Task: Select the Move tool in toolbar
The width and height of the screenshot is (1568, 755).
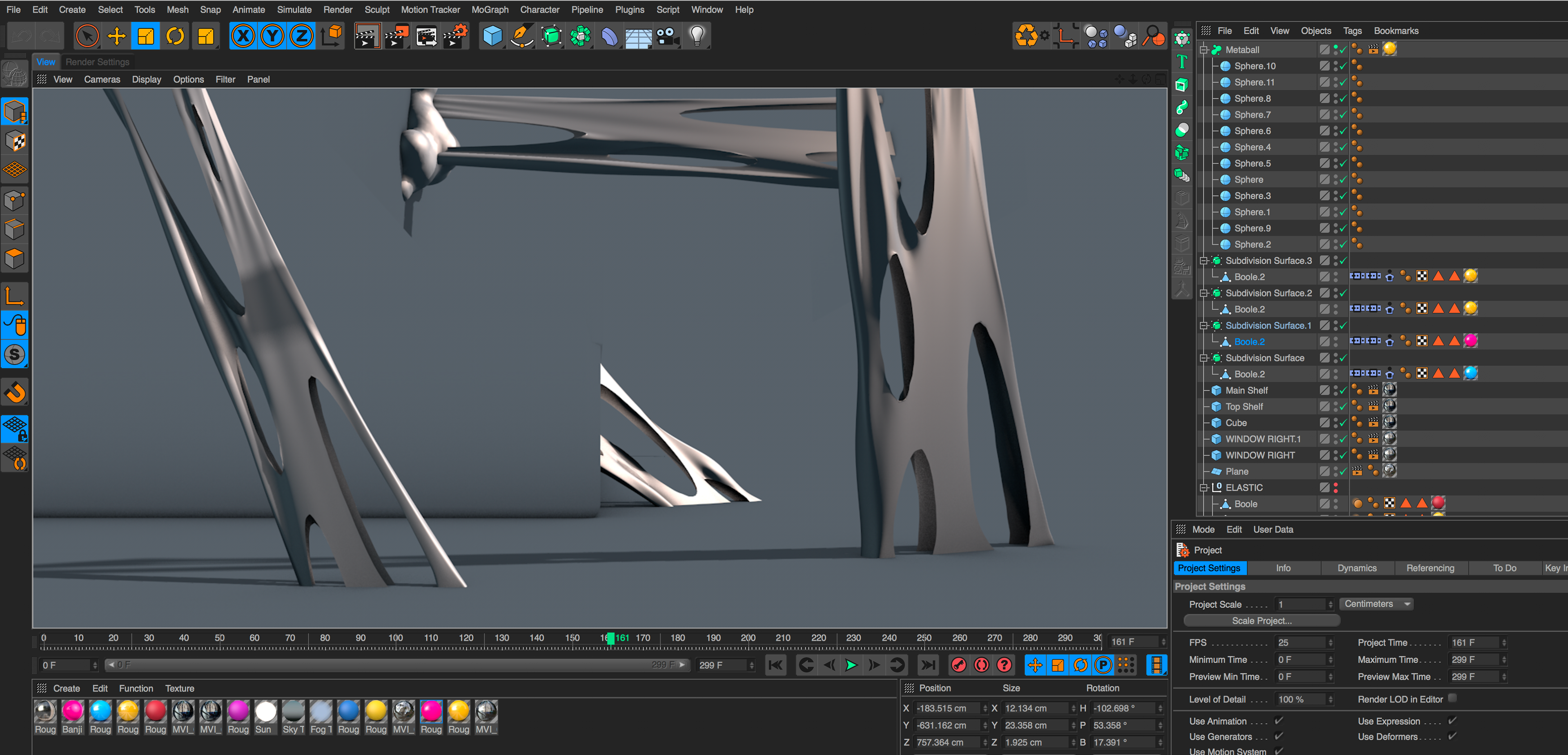Action: pos(116,36)
